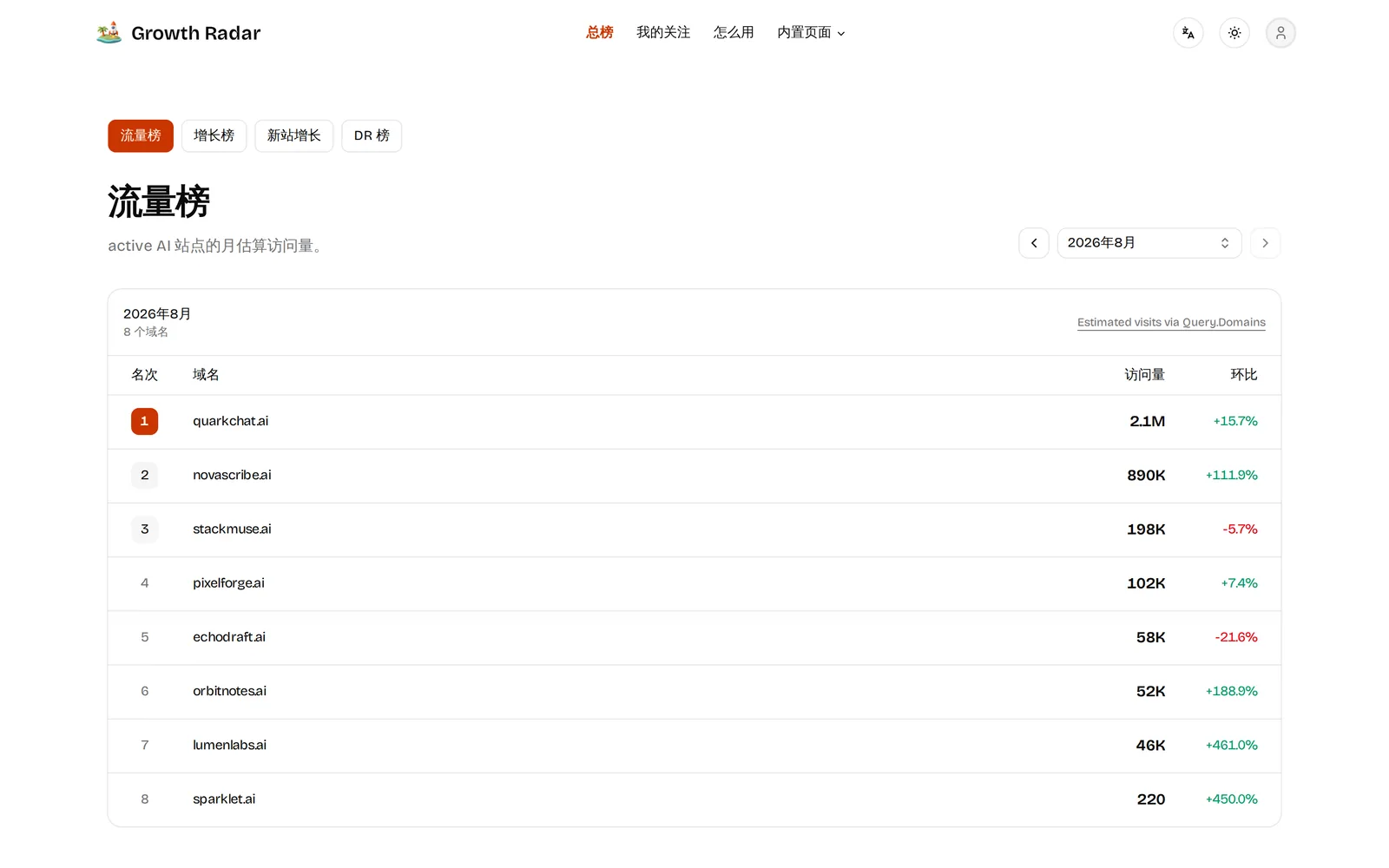This screenshot has width=1389, height=868.
Task: Open echodraft.ai domain entry
Action: pyautogui.click(x=229, y=637)
